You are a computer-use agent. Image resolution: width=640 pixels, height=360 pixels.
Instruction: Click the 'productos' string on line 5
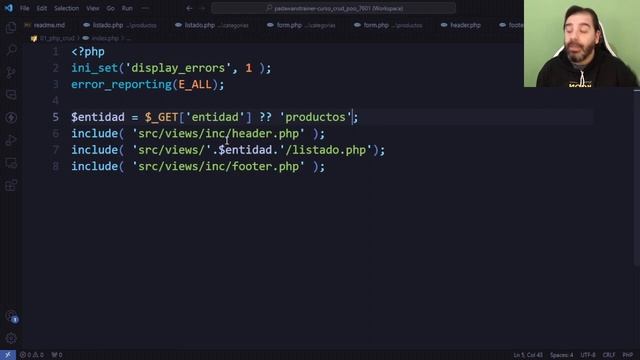pos(315,117)
